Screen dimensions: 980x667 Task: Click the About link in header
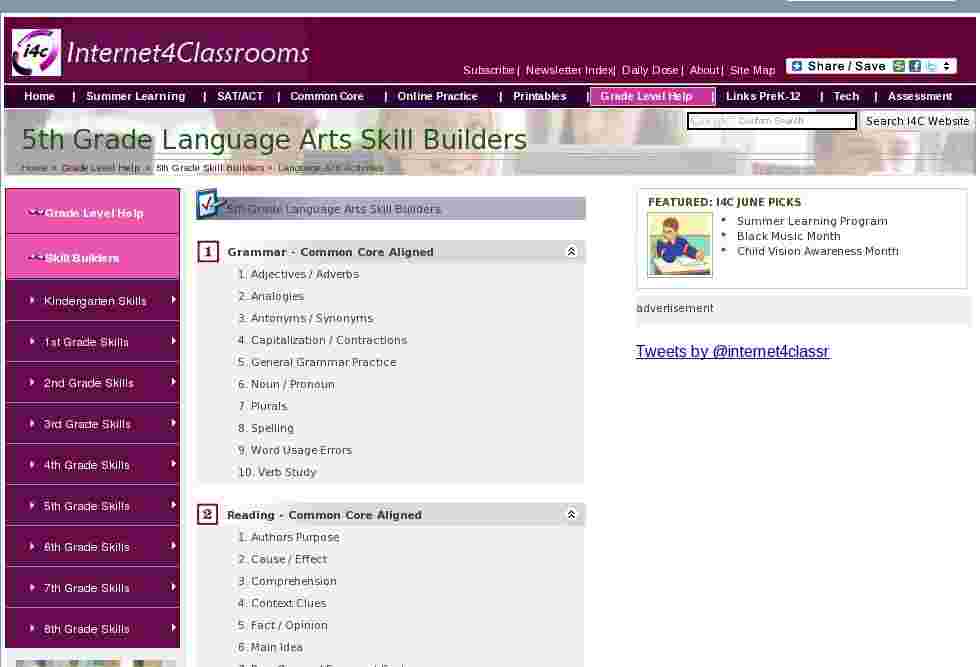click(x=704, y=70)
